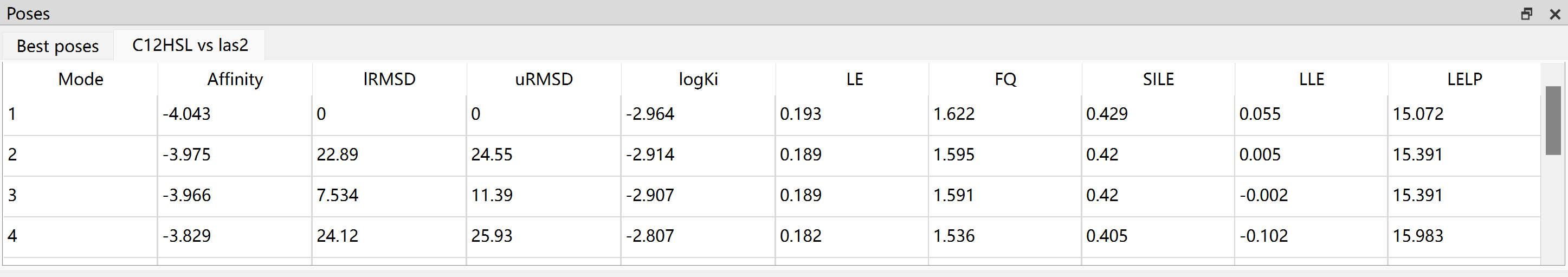Viewport: 1568px width, 277px height.
Task: Select the lRMSD cell showing 7.534
Action: tap(390, 196)
